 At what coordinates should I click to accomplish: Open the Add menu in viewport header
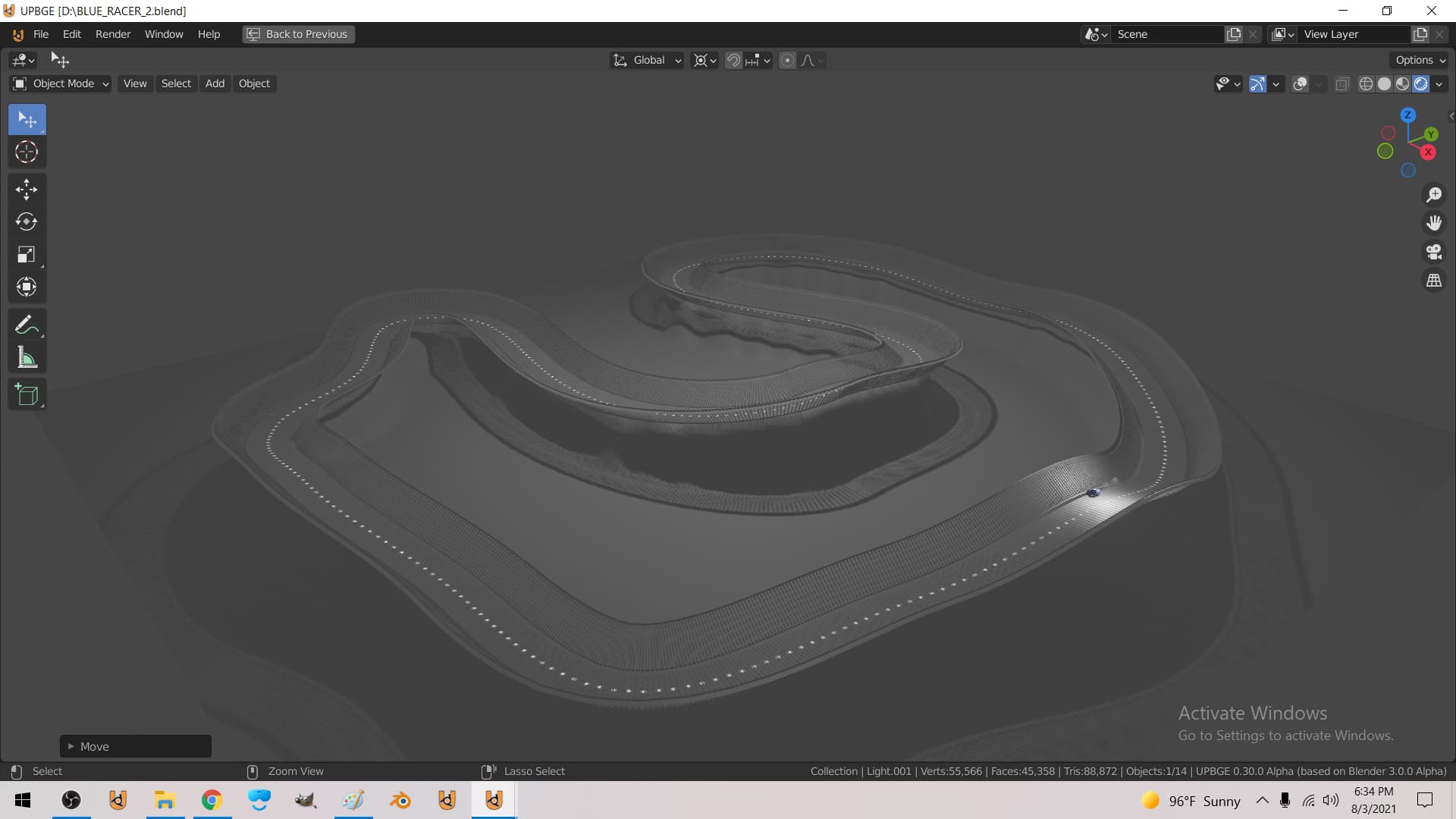point(215,83)
